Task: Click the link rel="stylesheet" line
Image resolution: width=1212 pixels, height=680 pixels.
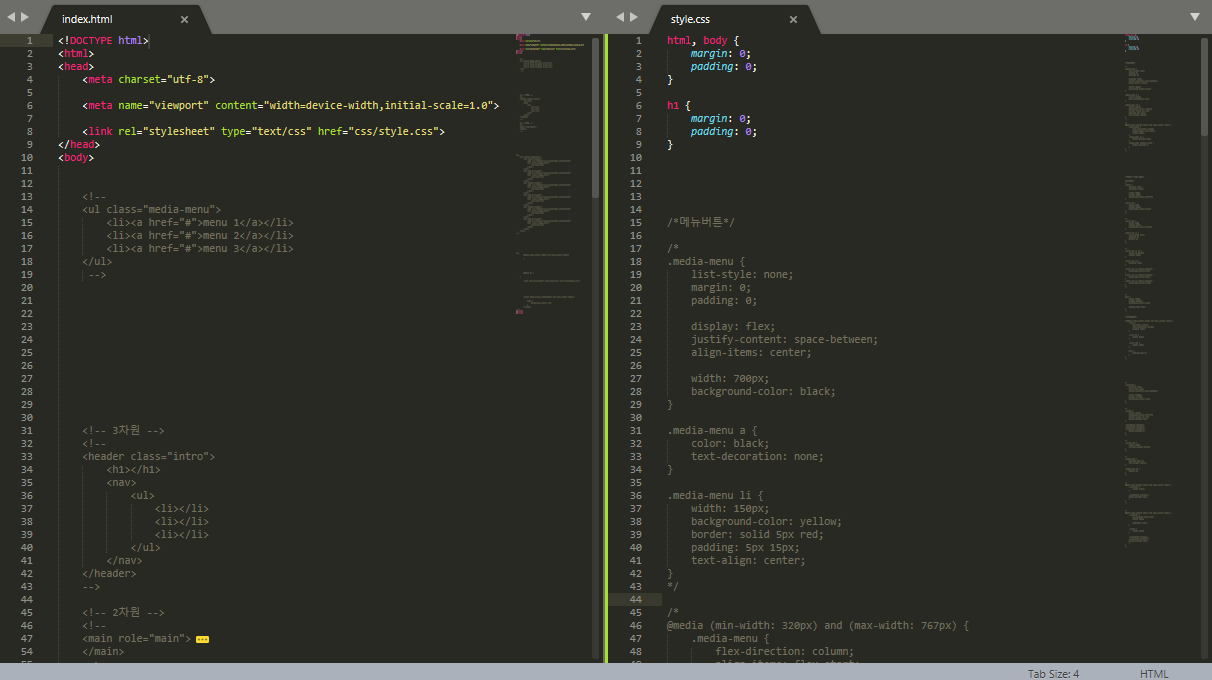Action: 264,132
